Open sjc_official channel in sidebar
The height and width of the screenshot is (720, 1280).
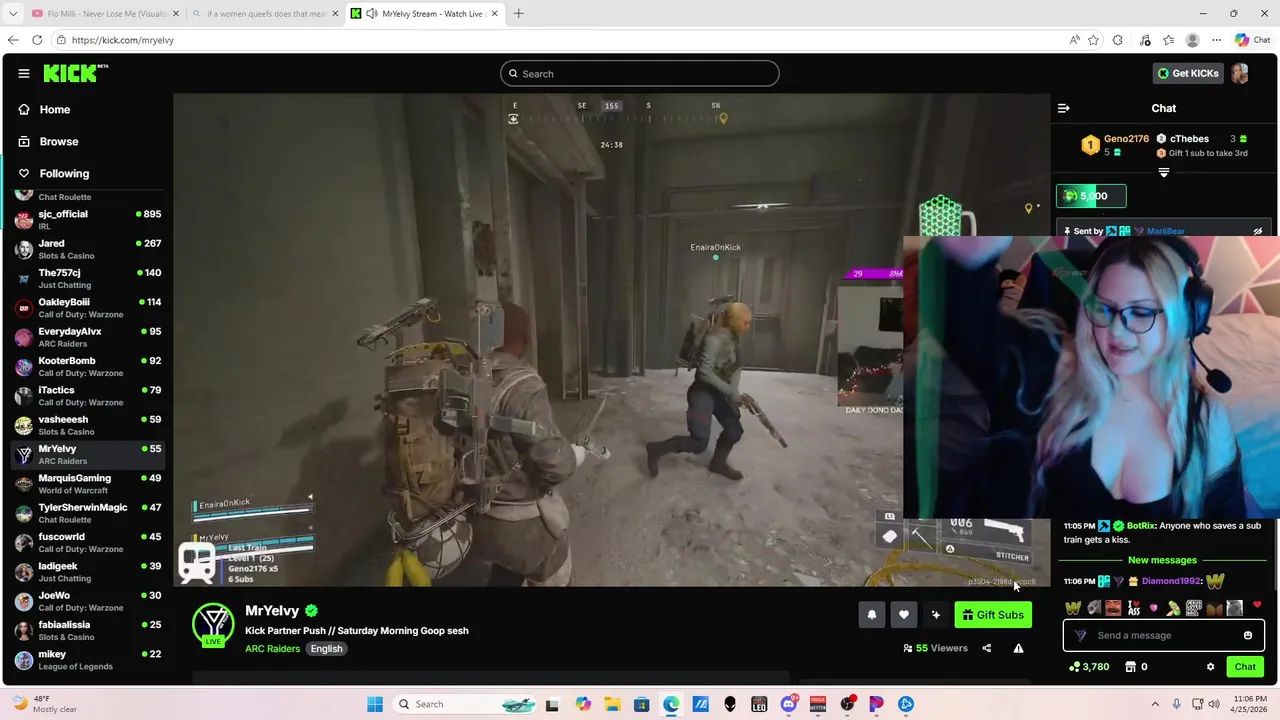click(x=87, y=220)
